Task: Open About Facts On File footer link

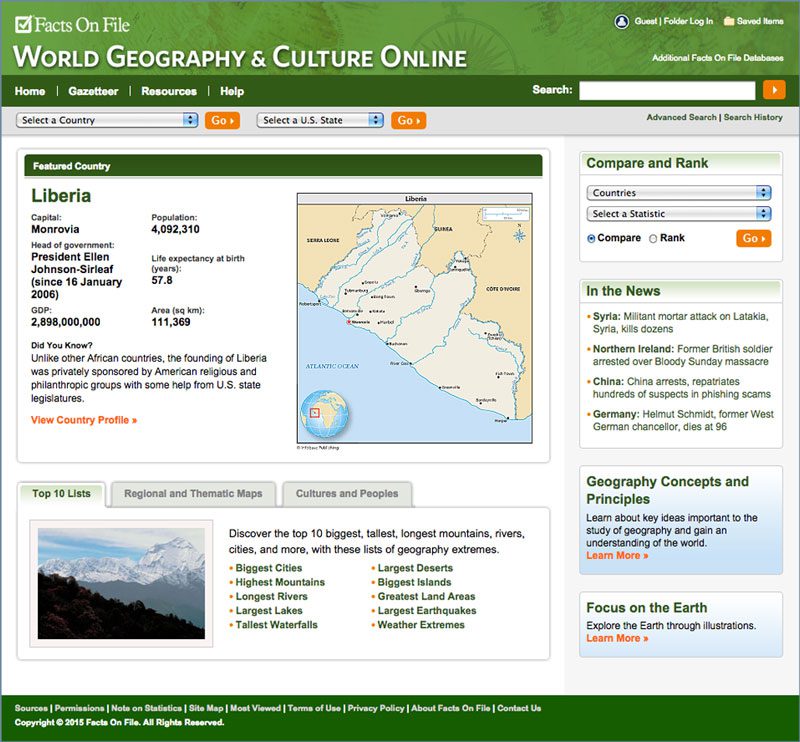Action: pyautogui.click(x=451, y=708)
